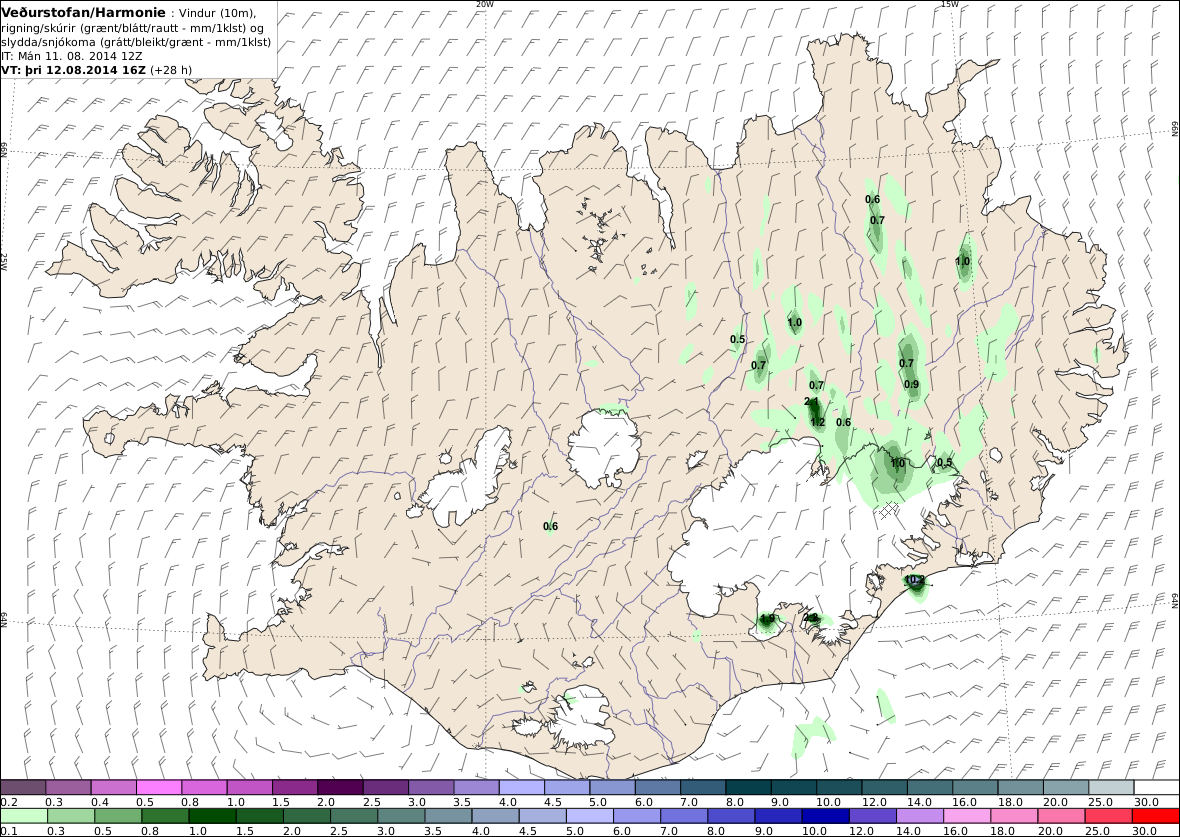Select the dark teal 8.0 swatch in top legend
This screenshot has width=1180, height=837.
tap(748, 787)
